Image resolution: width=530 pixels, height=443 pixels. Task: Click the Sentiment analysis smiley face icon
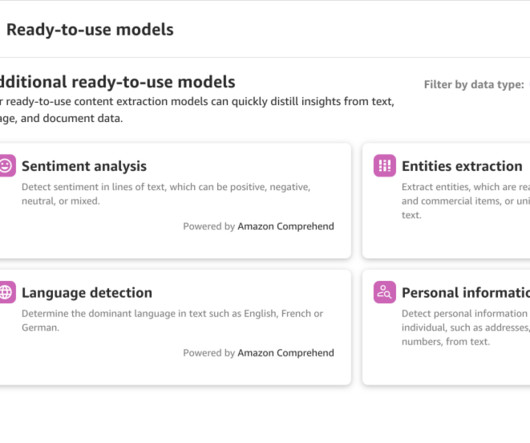click(x=7, y=166)
